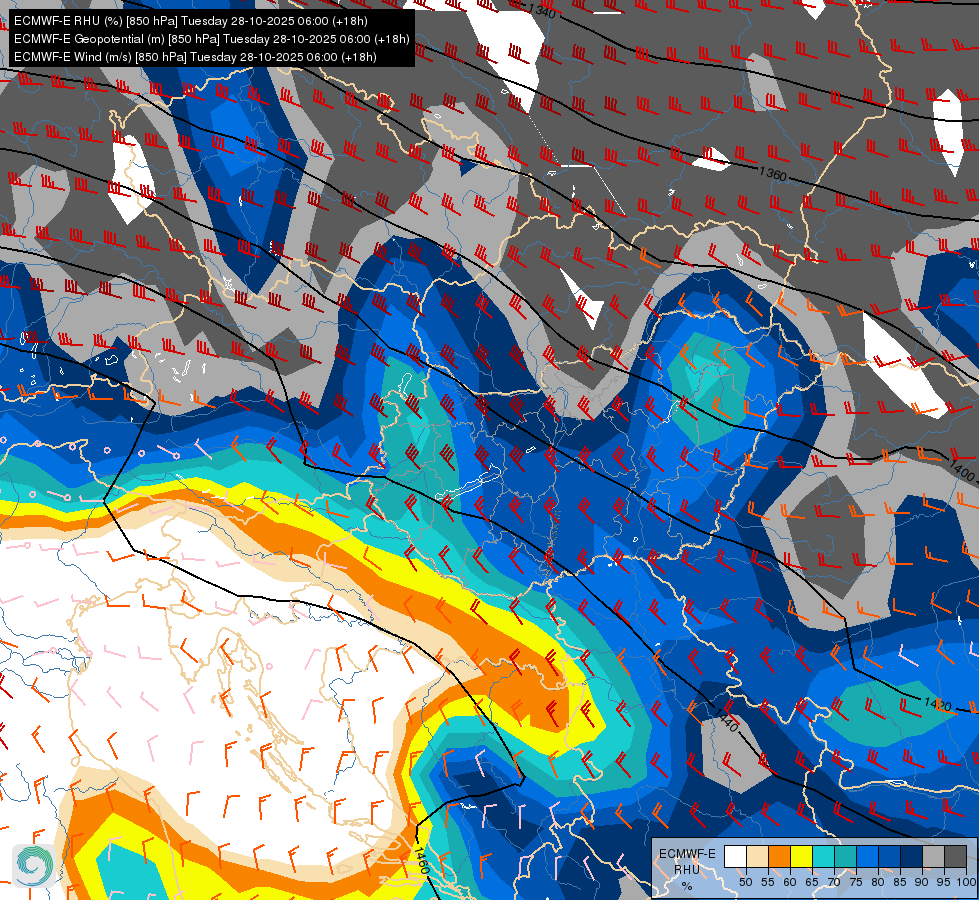Viewport: 979px width, 900px height.
Task: Click the bright blue legend swatch for 75-80
Action: (867, 856)
